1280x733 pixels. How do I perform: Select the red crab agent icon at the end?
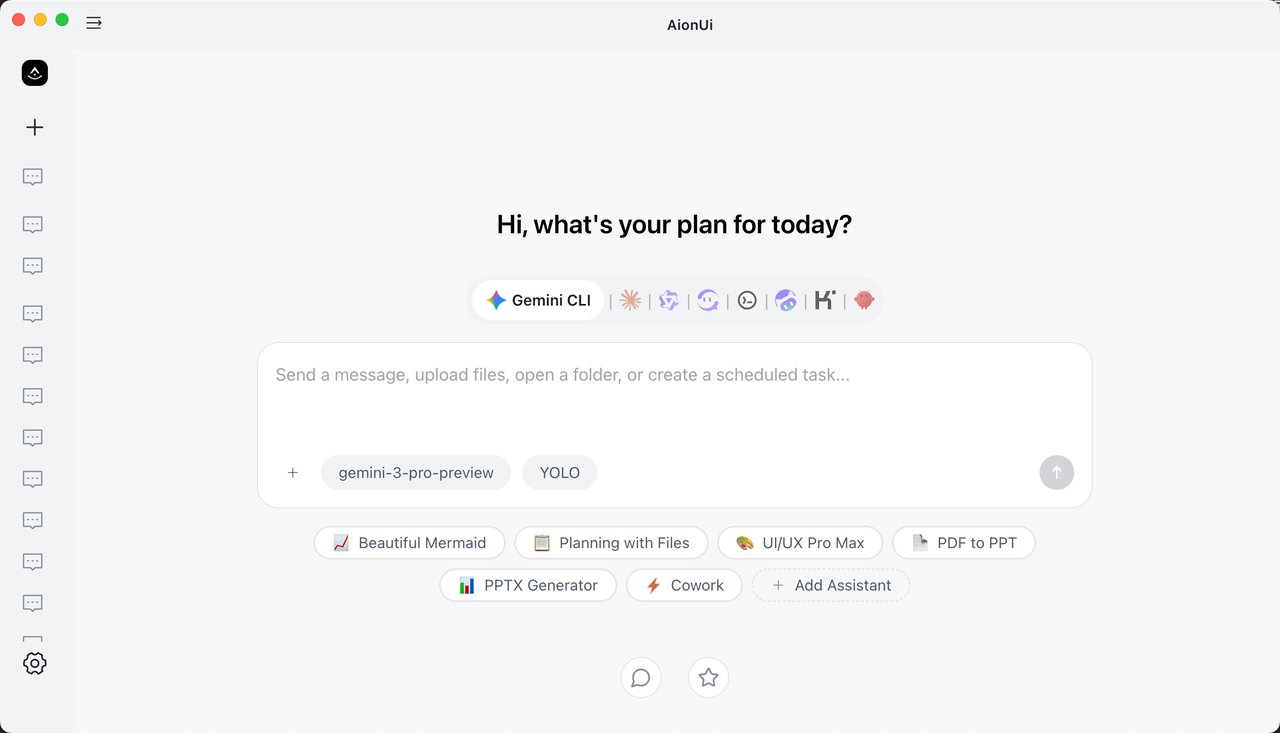[863, 300]
